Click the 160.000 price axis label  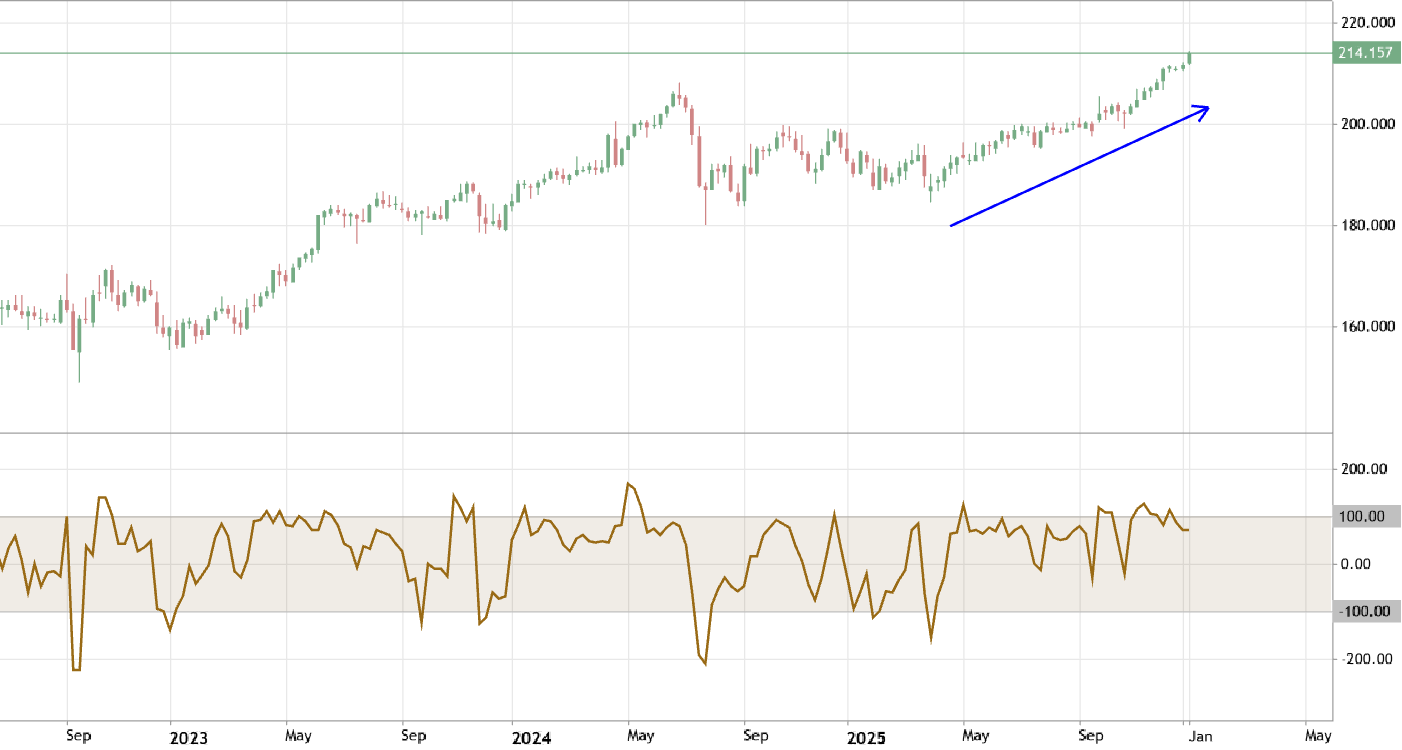click(x=1367, y=327)
